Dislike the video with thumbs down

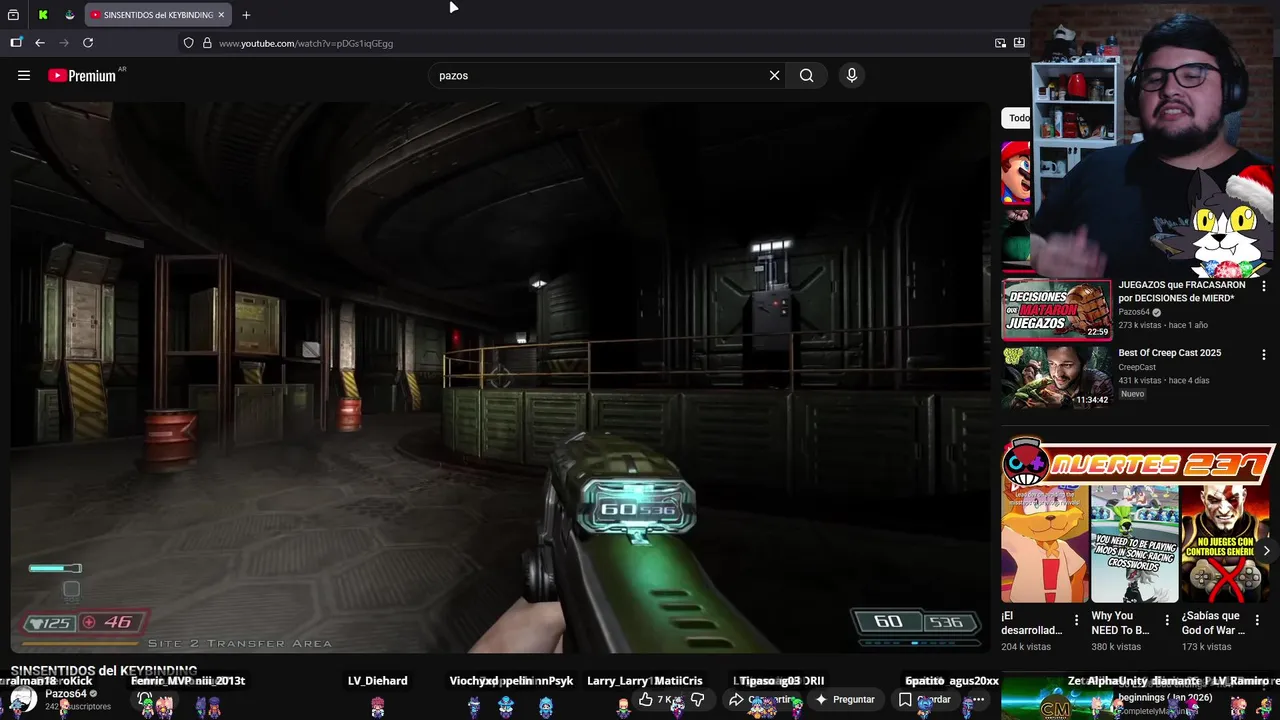(698, 699)
